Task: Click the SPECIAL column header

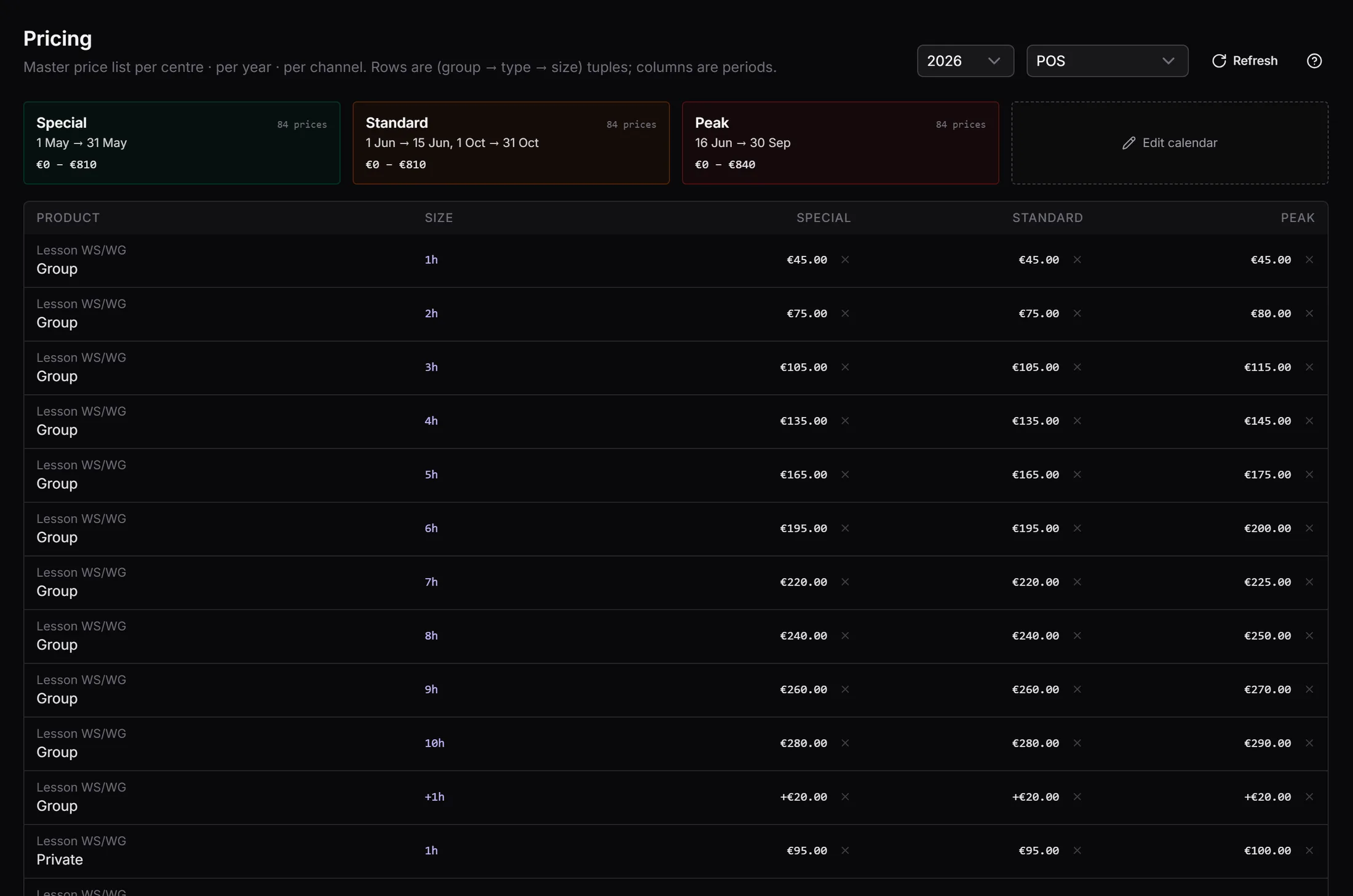Action: 823,218
